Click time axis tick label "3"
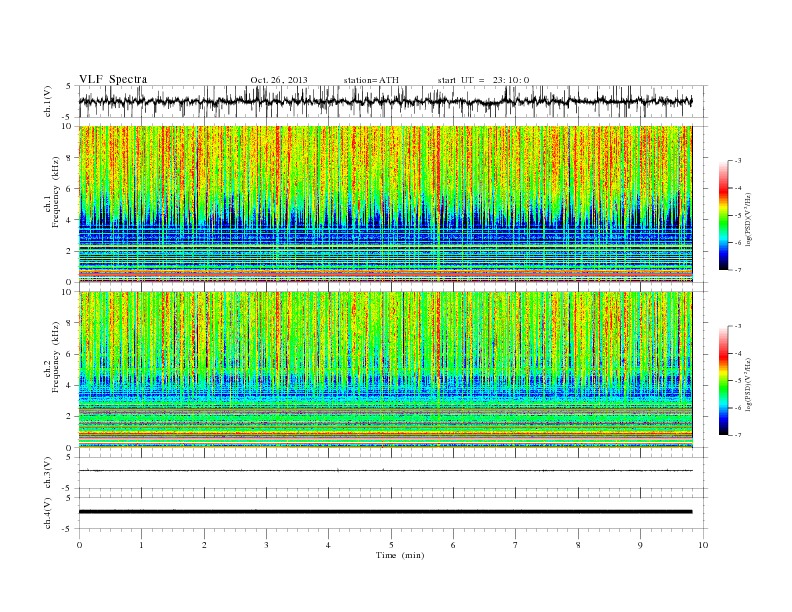The height and width of the screenshot is (612, 792). tap(266, 545)
